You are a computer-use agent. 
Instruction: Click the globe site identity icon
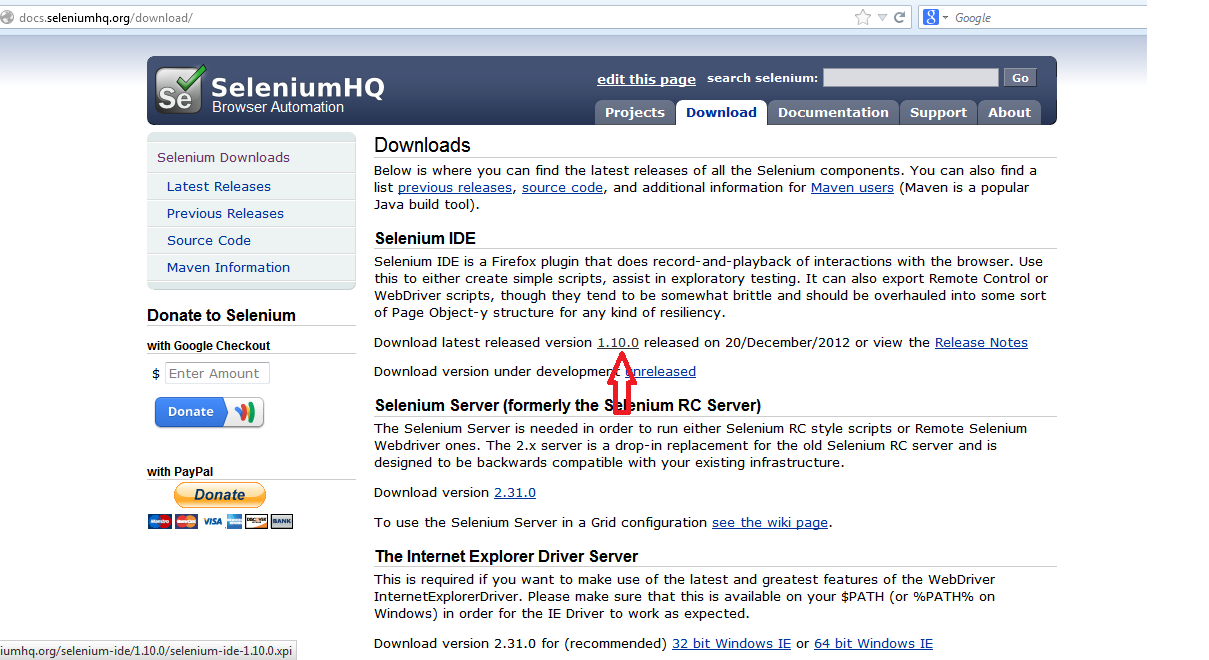(x=8, y=18)
